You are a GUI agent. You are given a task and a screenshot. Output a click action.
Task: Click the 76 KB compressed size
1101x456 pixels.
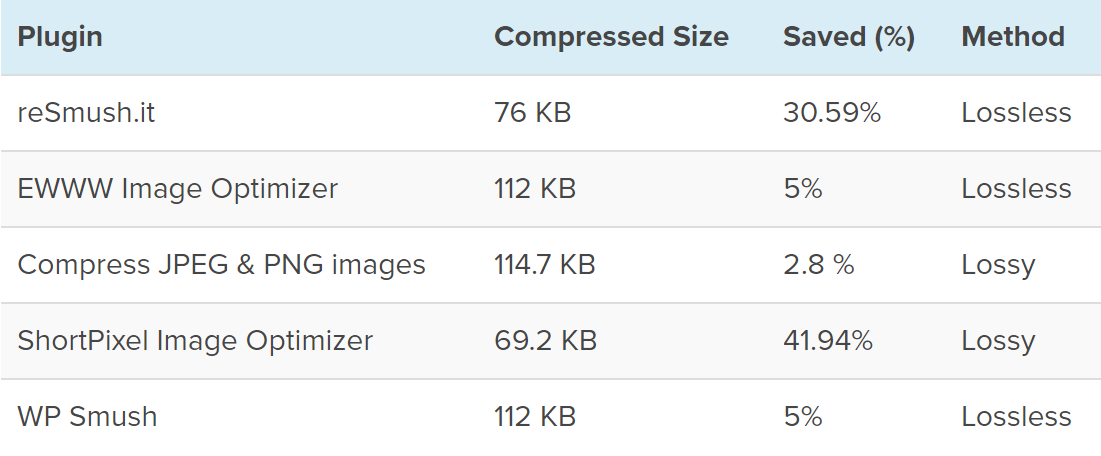pos(532,113)
